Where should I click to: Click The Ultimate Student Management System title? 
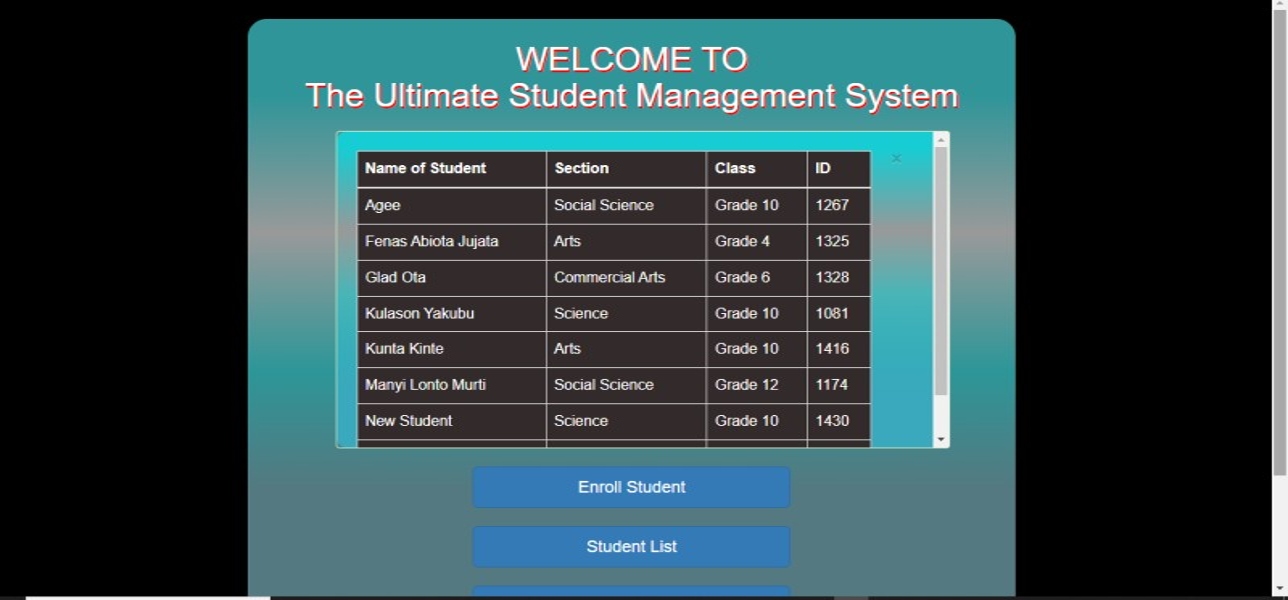tap(632, 96)
